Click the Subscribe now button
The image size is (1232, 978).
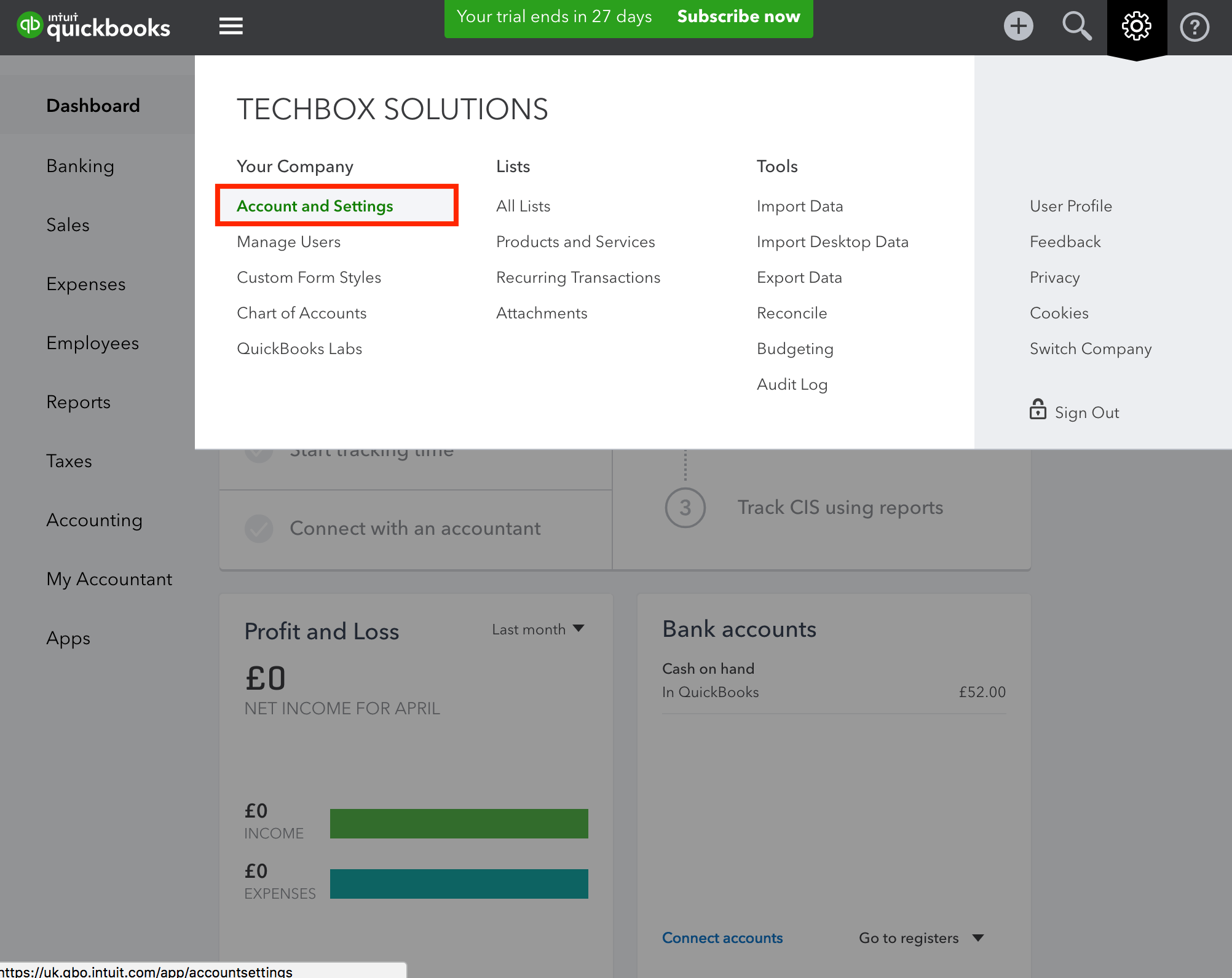pyautogui.click(x=738, y=17)
